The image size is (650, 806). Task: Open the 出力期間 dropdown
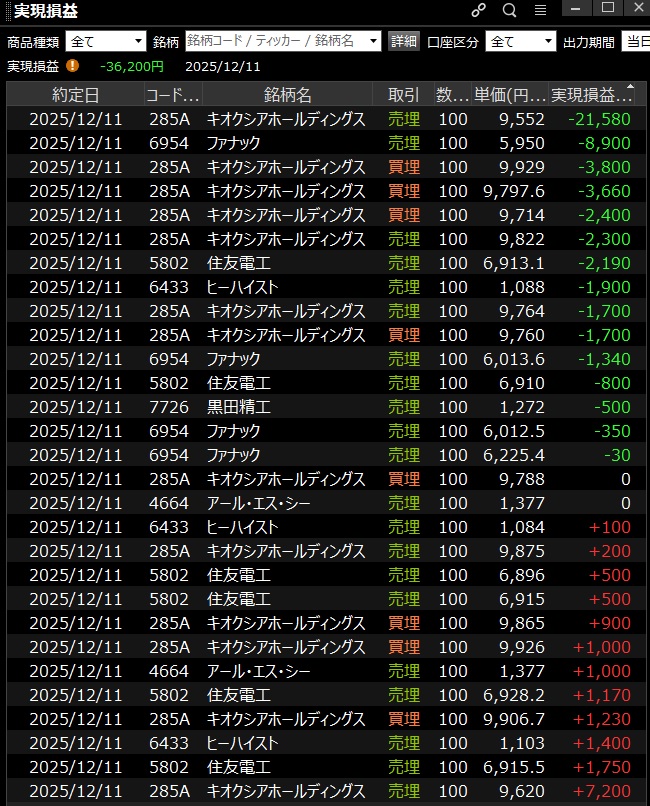click(x=634, y=41)
